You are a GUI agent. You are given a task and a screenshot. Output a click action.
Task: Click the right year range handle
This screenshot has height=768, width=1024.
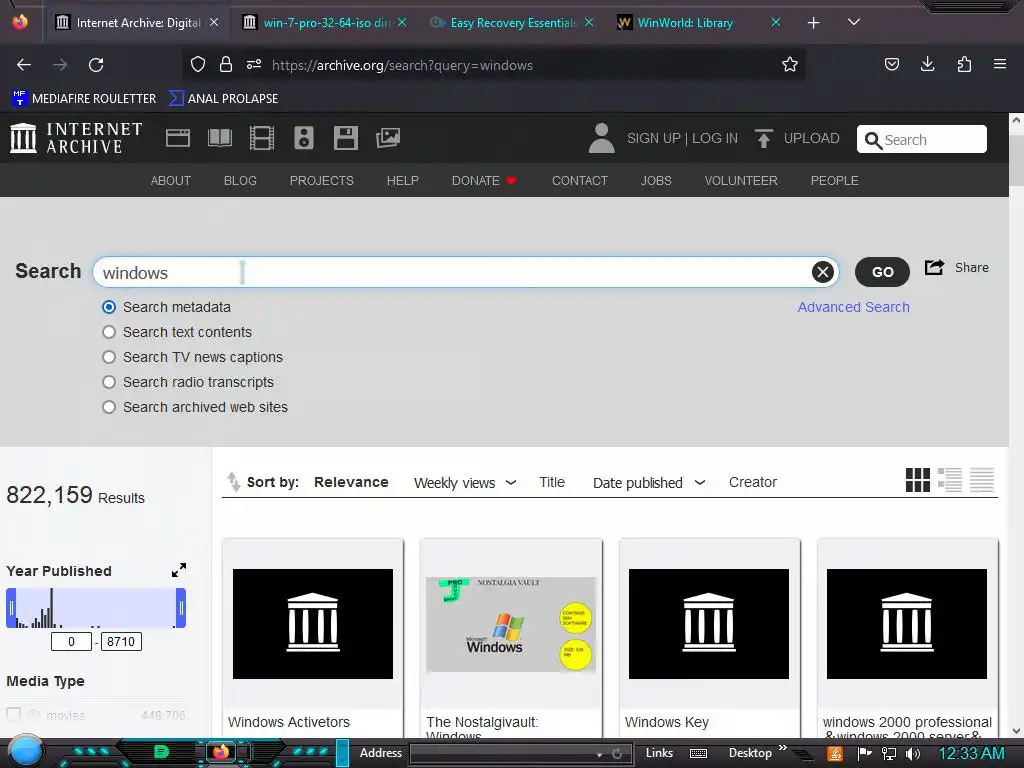(181, 608)
